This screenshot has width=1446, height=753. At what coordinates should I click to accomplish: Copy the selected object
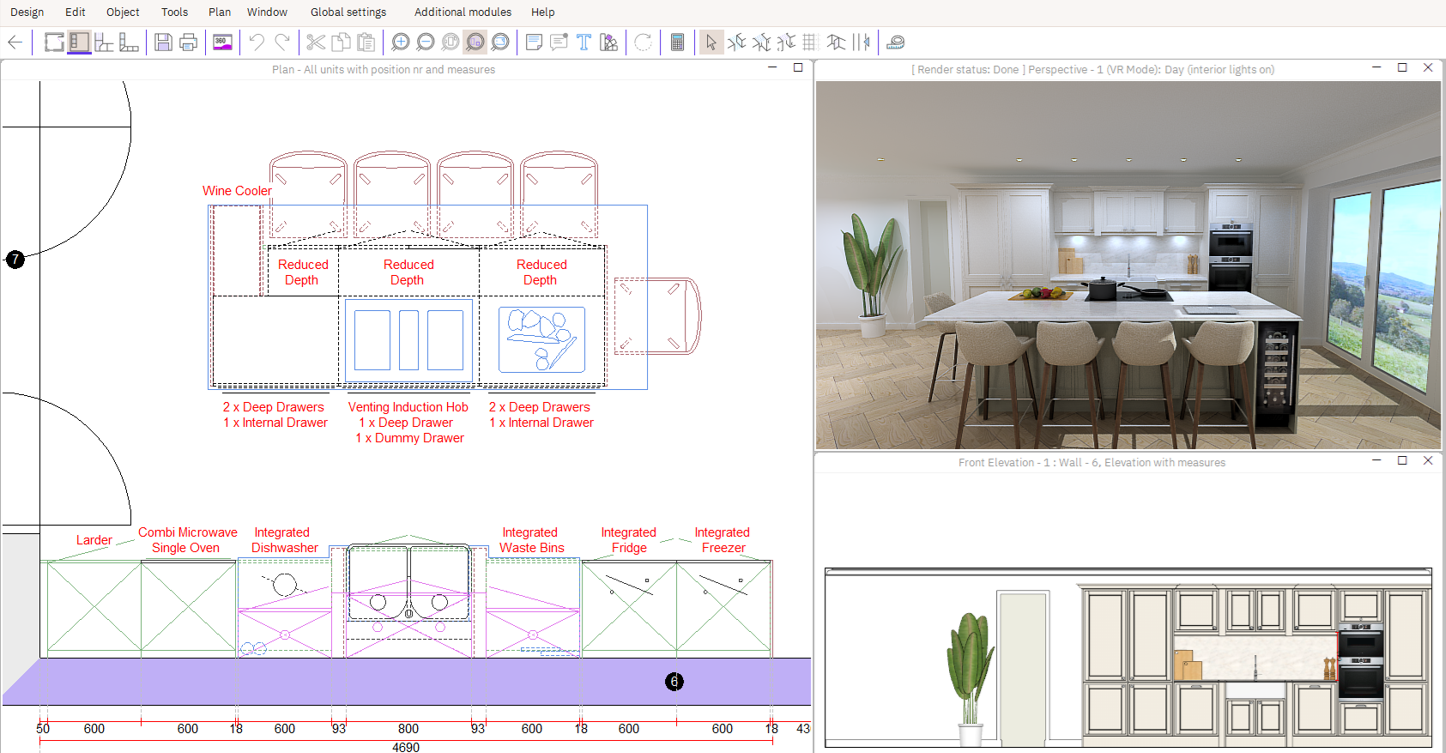[339, 42]
